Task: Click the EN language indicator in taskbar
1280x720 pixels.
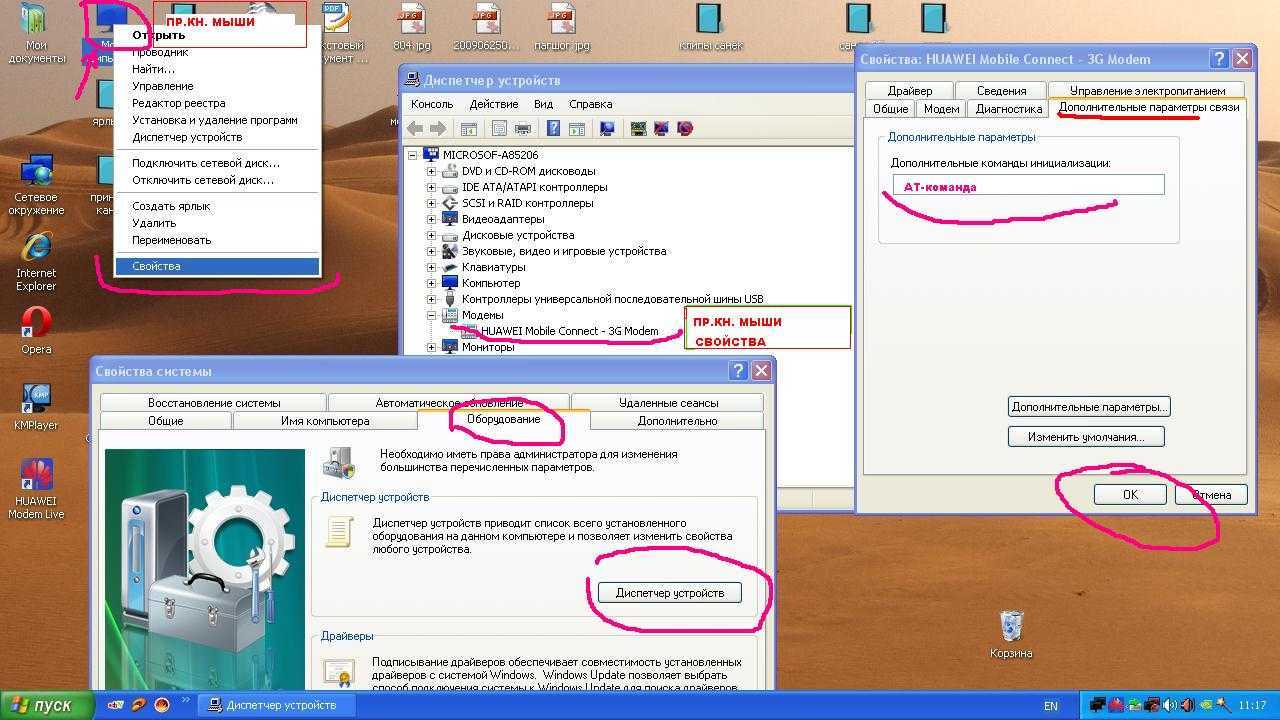Action: [1051, 706]
